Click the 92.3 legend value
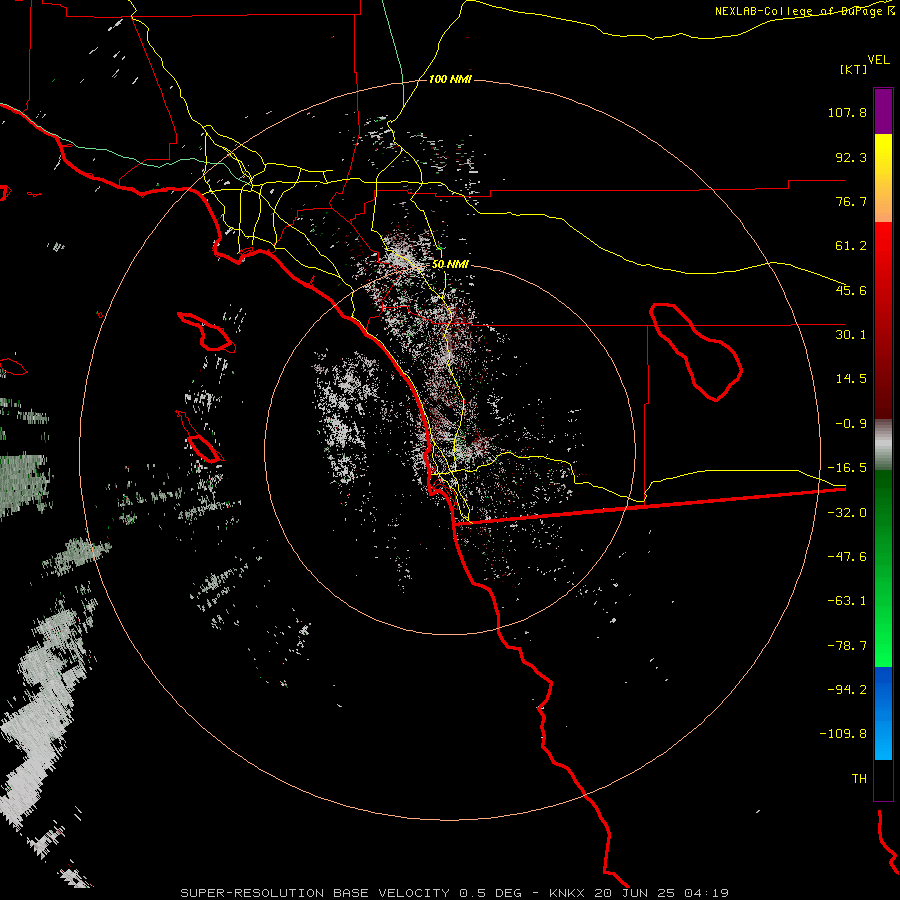This screenshot has height=900, width=900. click(x=851, y=157)
